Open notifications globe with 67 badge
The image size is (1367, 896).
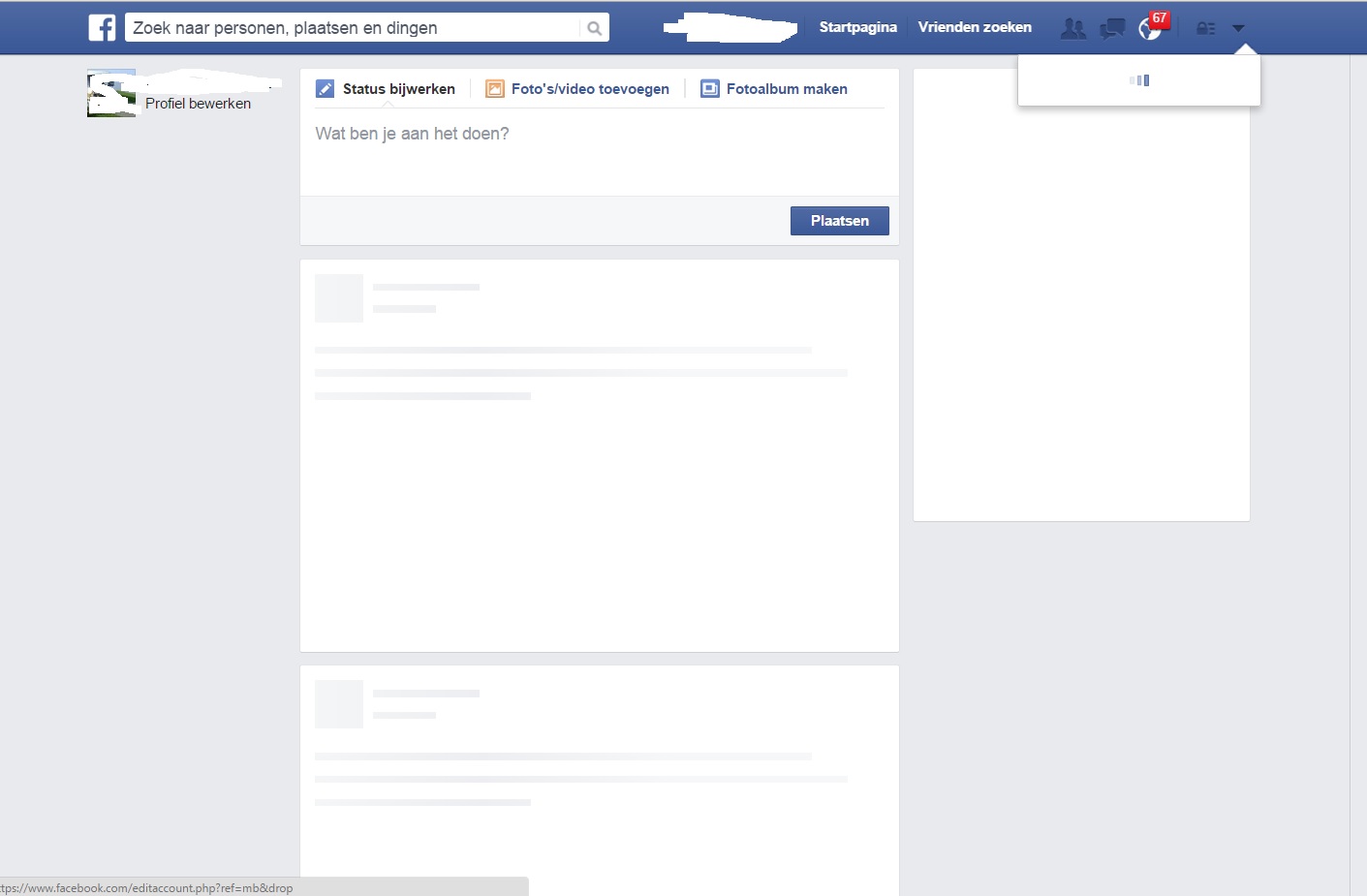1150,28
